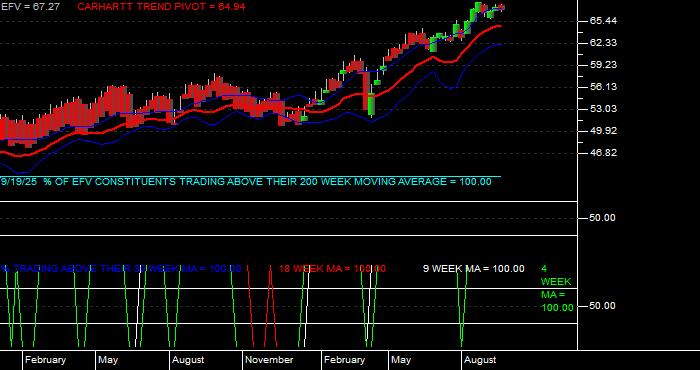The image size is (700, 370).
Task: Click the 62.33 price axis value
Action: coord(603,43)
